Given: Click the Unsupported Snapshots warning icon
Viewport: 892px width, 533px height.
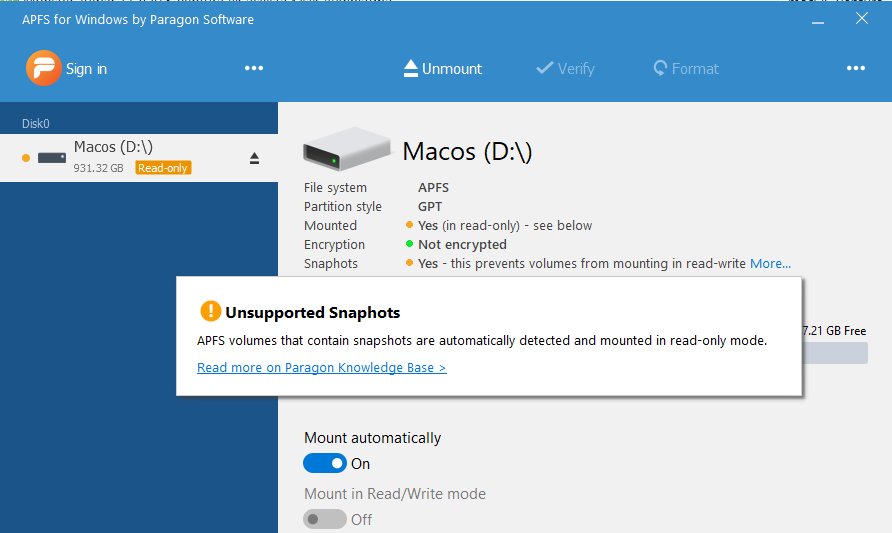Looking at the screenshot, I should click(210, 311).
